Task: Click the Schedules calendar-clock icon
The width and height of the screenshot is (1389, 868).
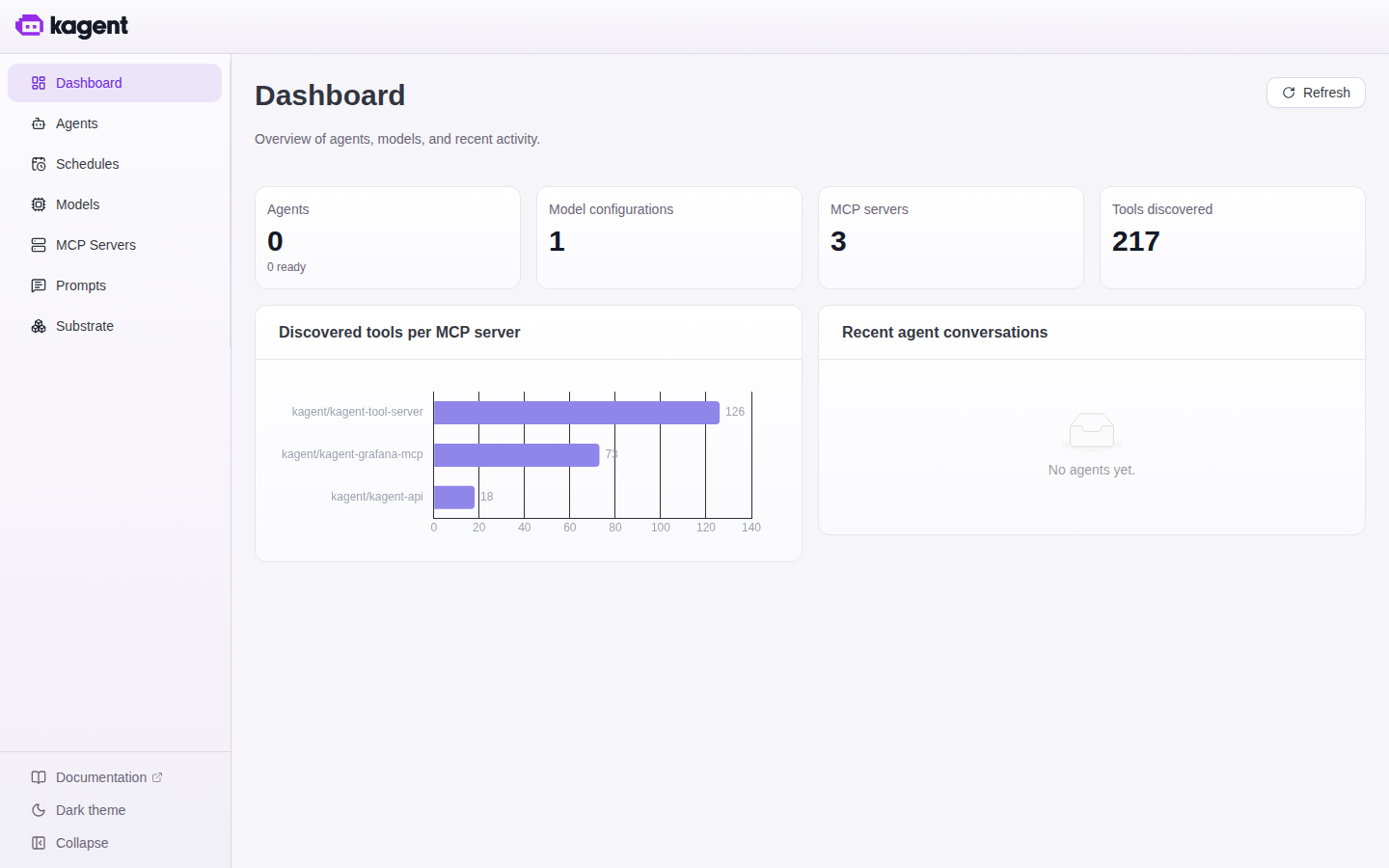Action: click(39, 164)
